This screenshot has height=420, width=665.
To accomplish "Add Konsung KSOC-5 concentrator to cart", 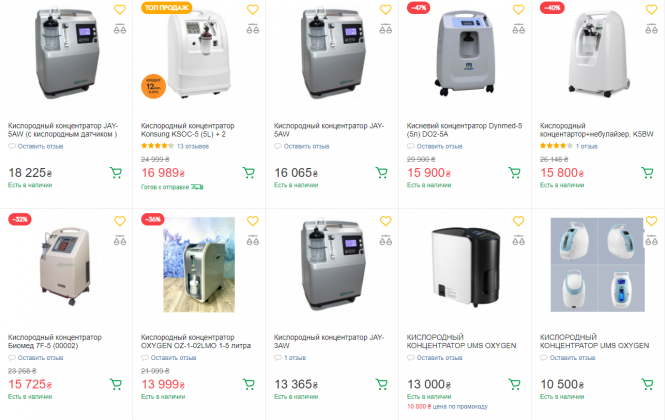I will pyautogui.click(x=248, y=172).
